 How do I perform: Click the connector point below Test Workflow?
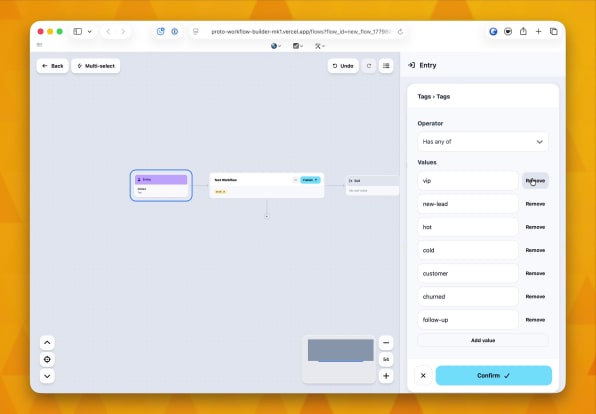266,217
